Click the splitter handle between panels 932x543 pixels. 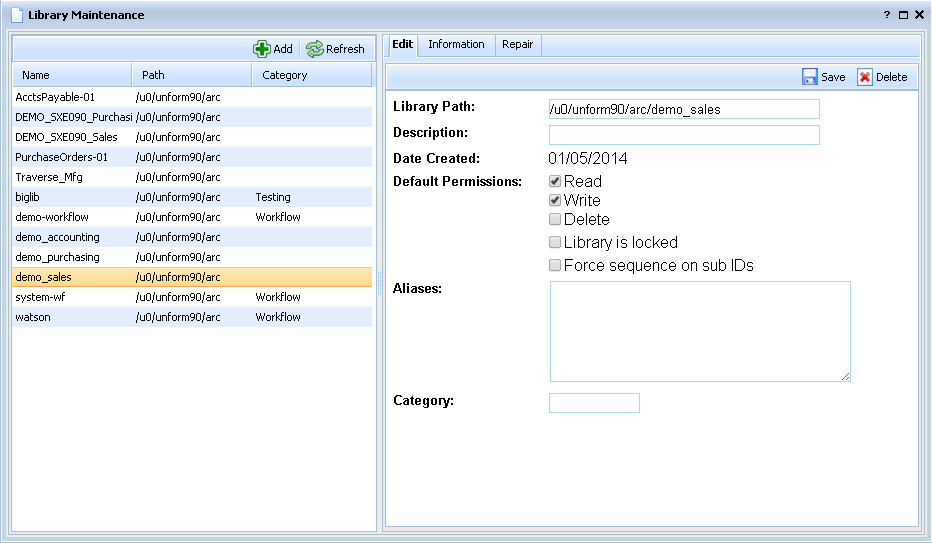coord(380,287)
